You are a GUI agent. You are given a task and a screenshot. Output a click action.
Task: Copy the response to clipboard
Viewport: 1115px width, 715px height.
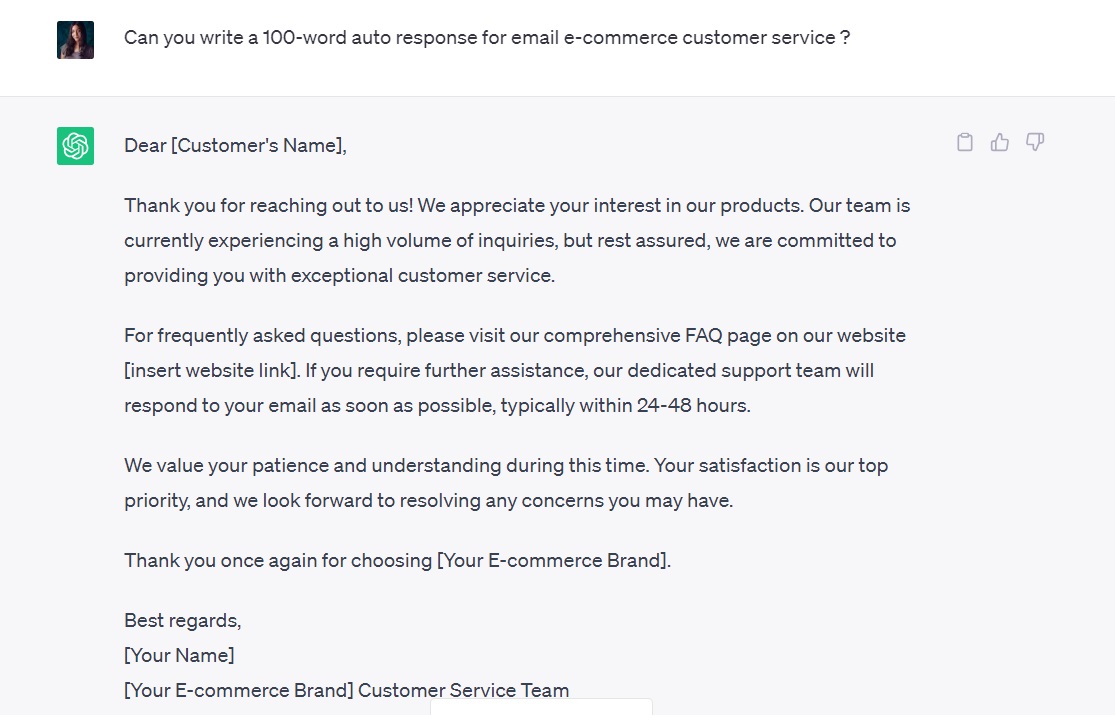click(x=965, y=142)
